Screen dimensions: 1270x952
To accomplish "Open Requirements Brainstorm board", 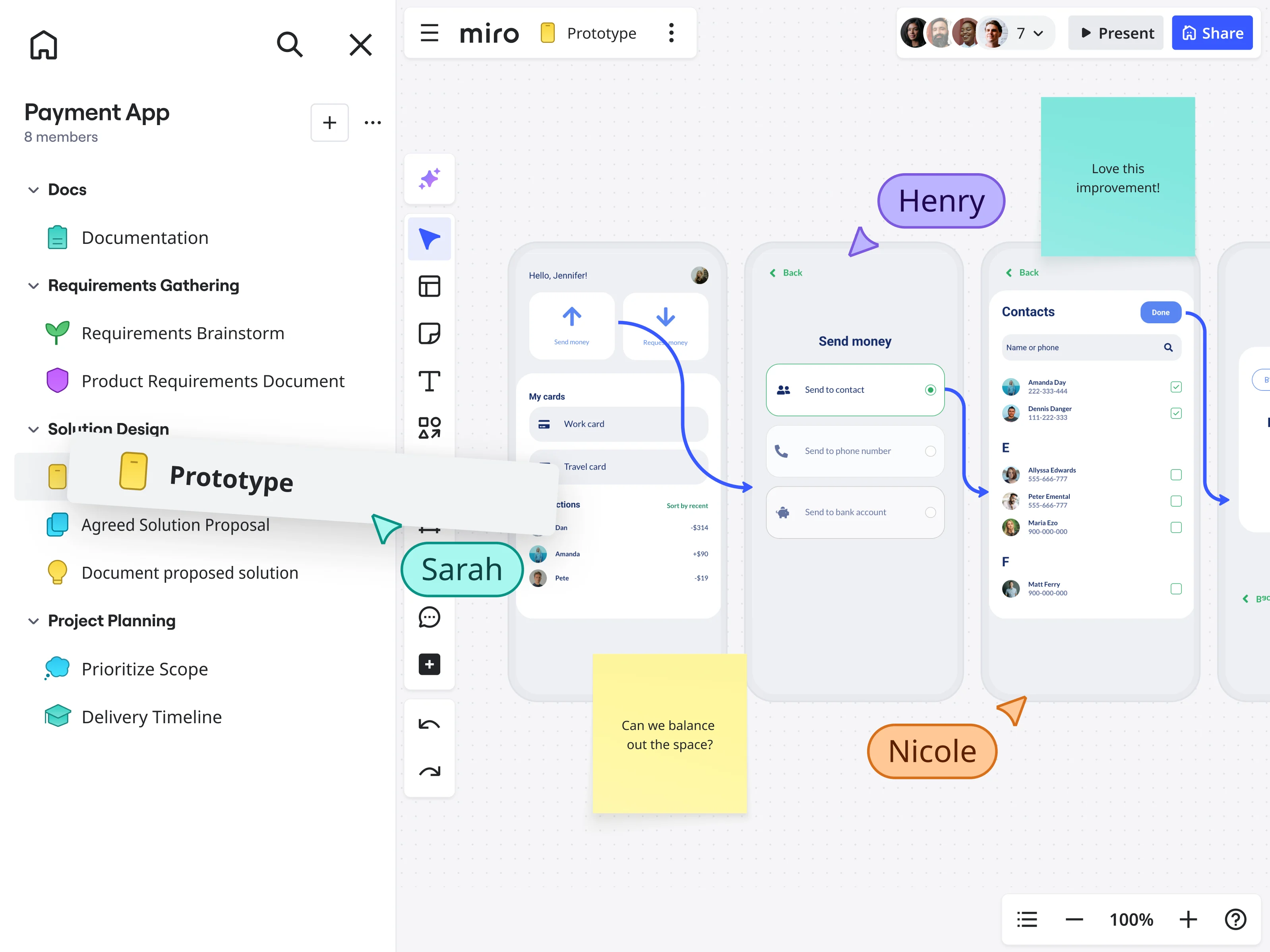I will [182, 333].
